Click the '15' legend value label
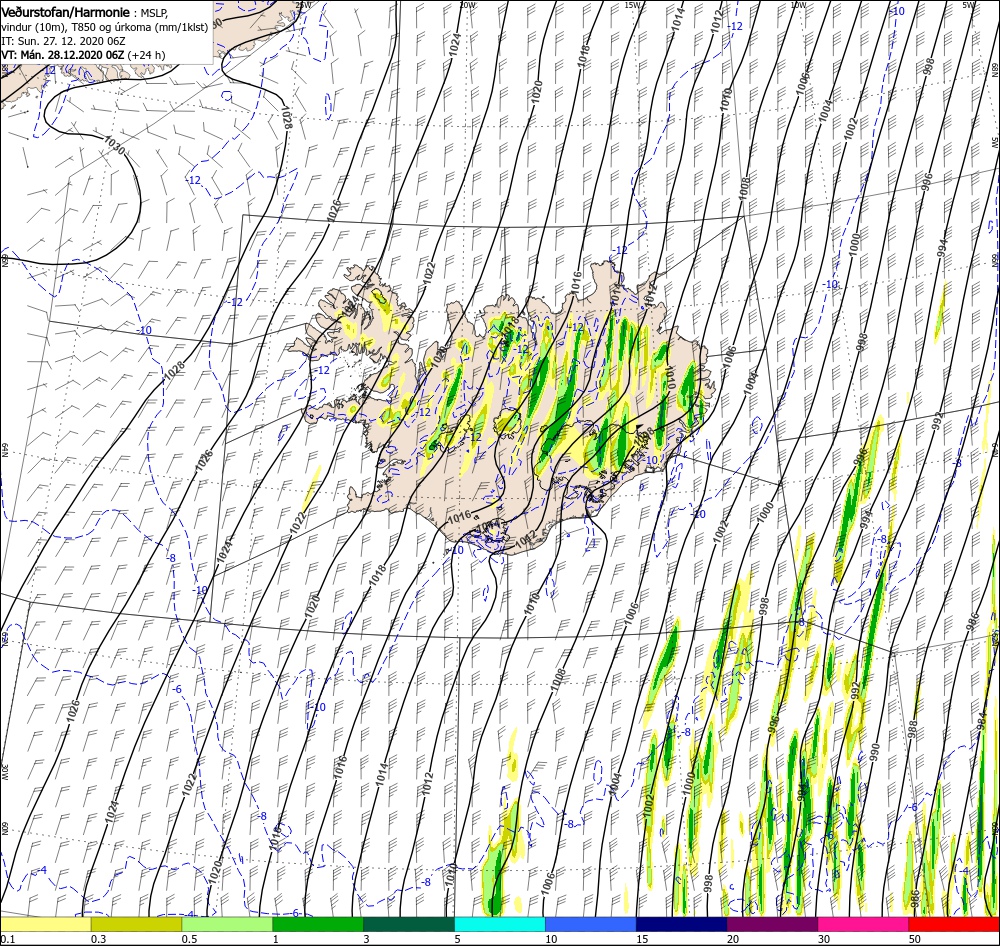The image size is (1000, 946). pyautogui.click(x=642, y=939)
